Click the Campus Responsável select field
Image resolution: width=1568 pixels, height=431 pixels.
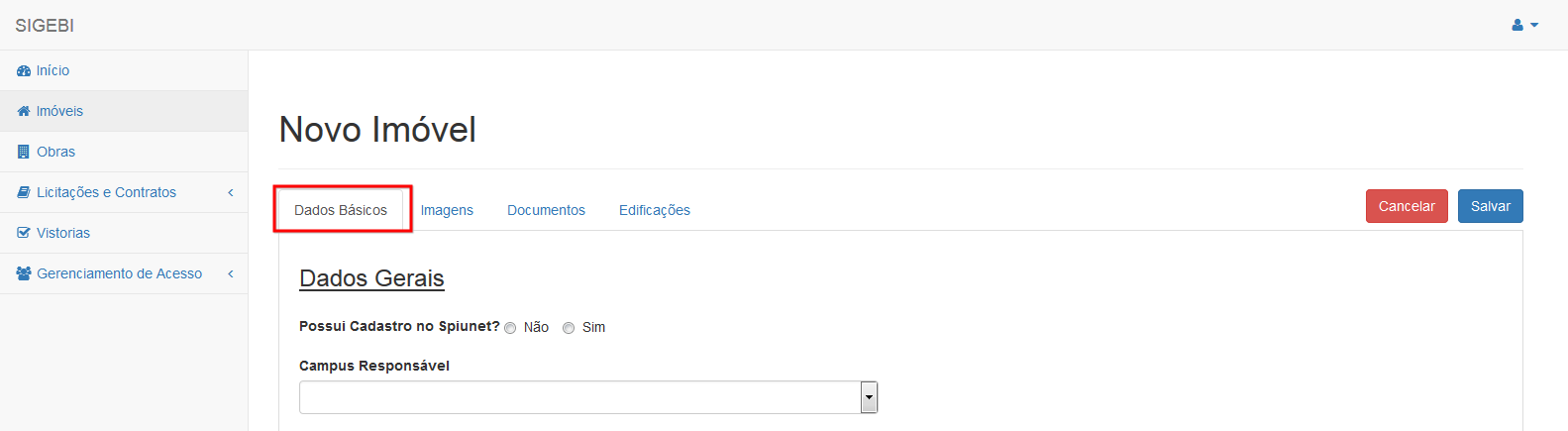point(588,397)
